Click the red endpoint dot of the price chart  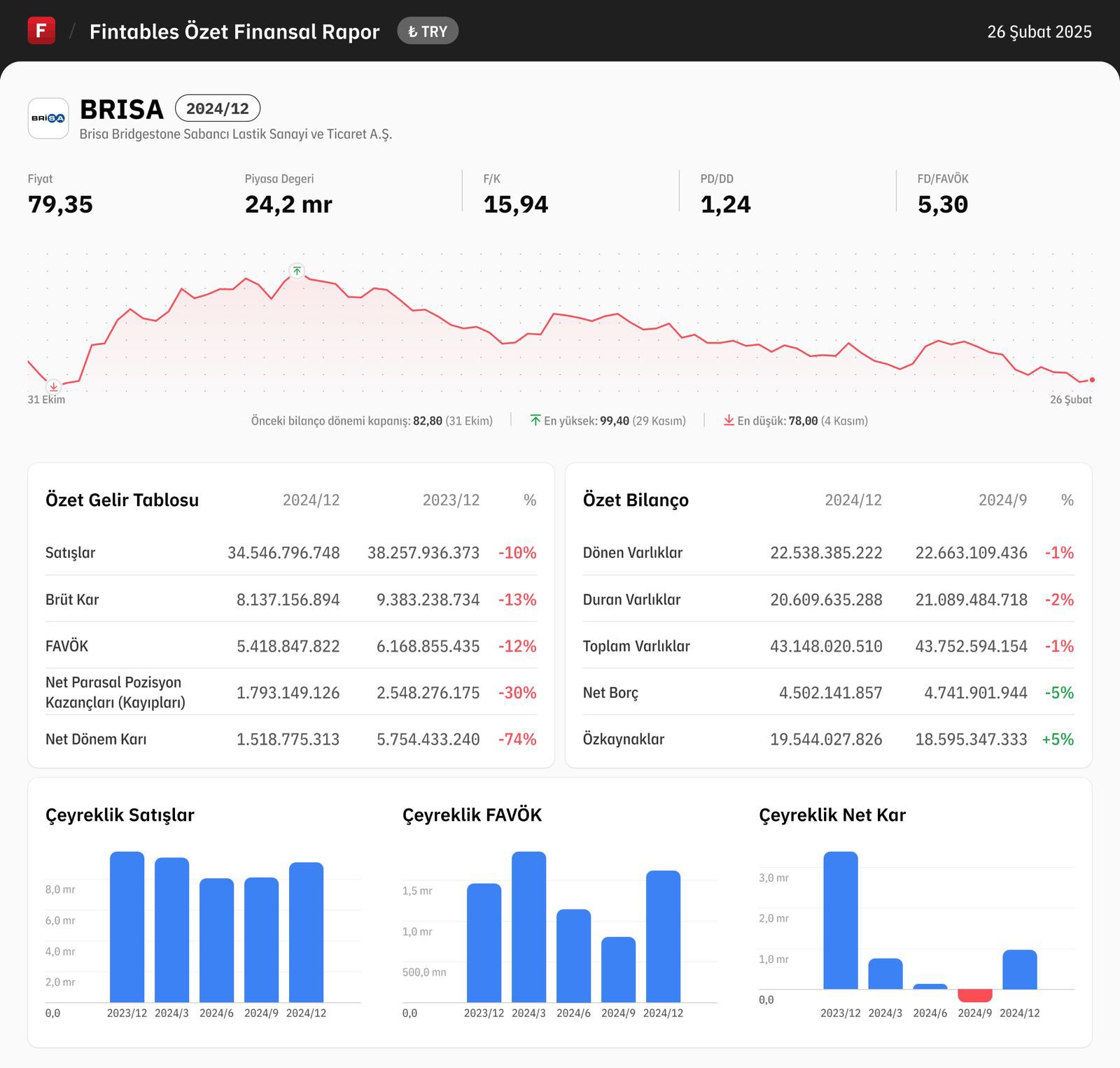[1092, 379]
